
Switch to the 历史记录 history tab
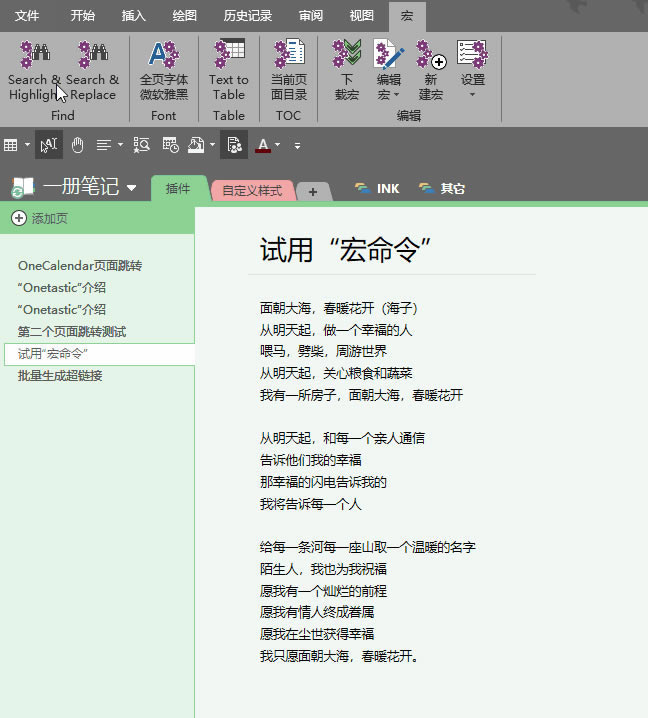tap(248, 16)
